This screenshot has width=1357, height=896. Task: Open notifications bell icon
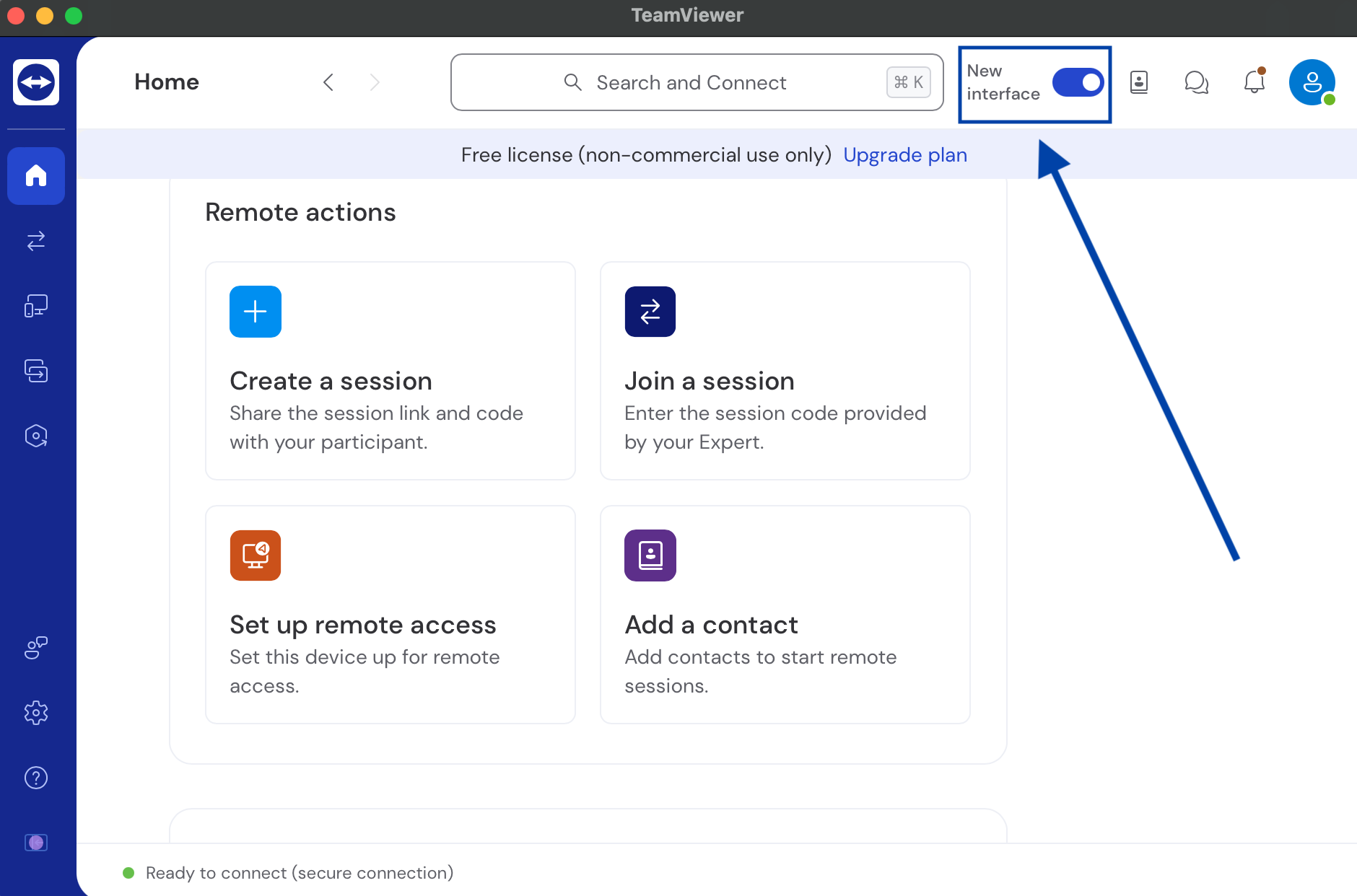[1255, 81]
